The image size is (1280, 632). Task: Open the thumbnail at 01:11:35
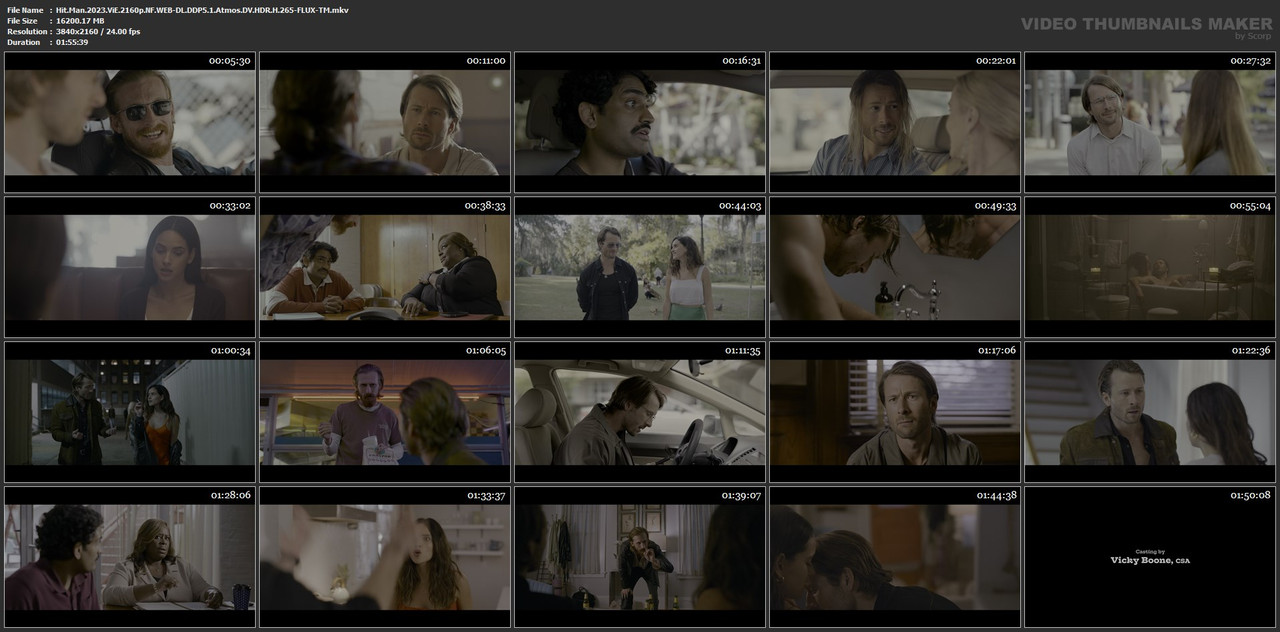(640, 412)
